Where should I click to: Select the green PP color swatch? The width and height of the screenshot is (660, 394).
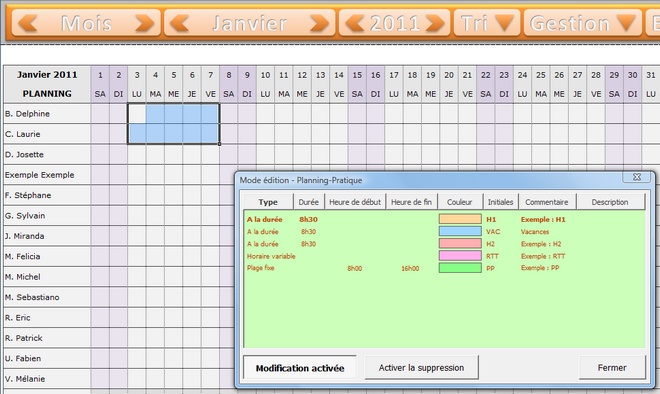[460, 268]
